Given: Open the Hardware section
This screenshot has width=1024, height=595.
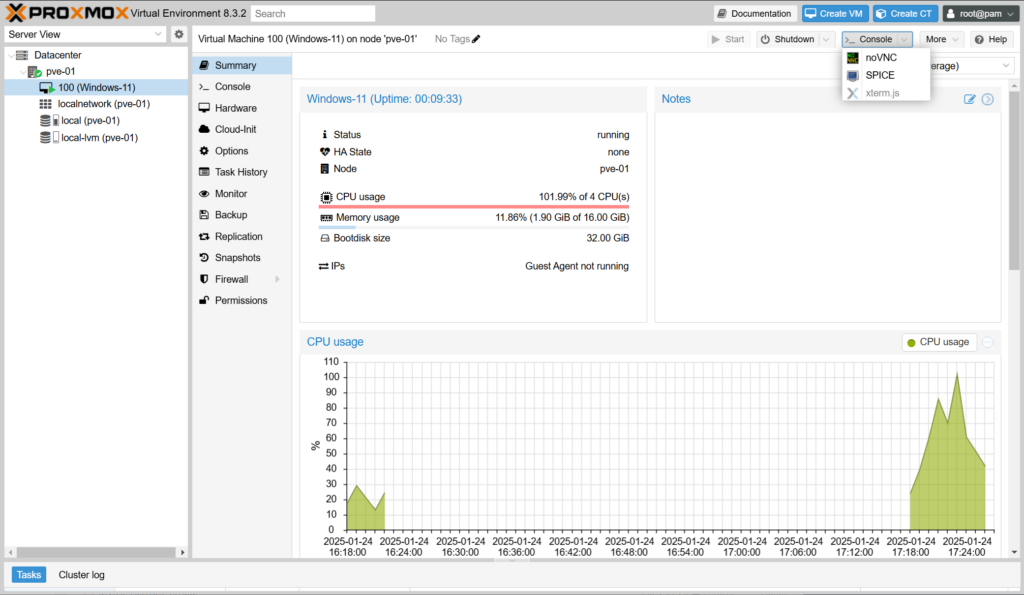Looking at the screenshot, I should [x=235, y=108].
